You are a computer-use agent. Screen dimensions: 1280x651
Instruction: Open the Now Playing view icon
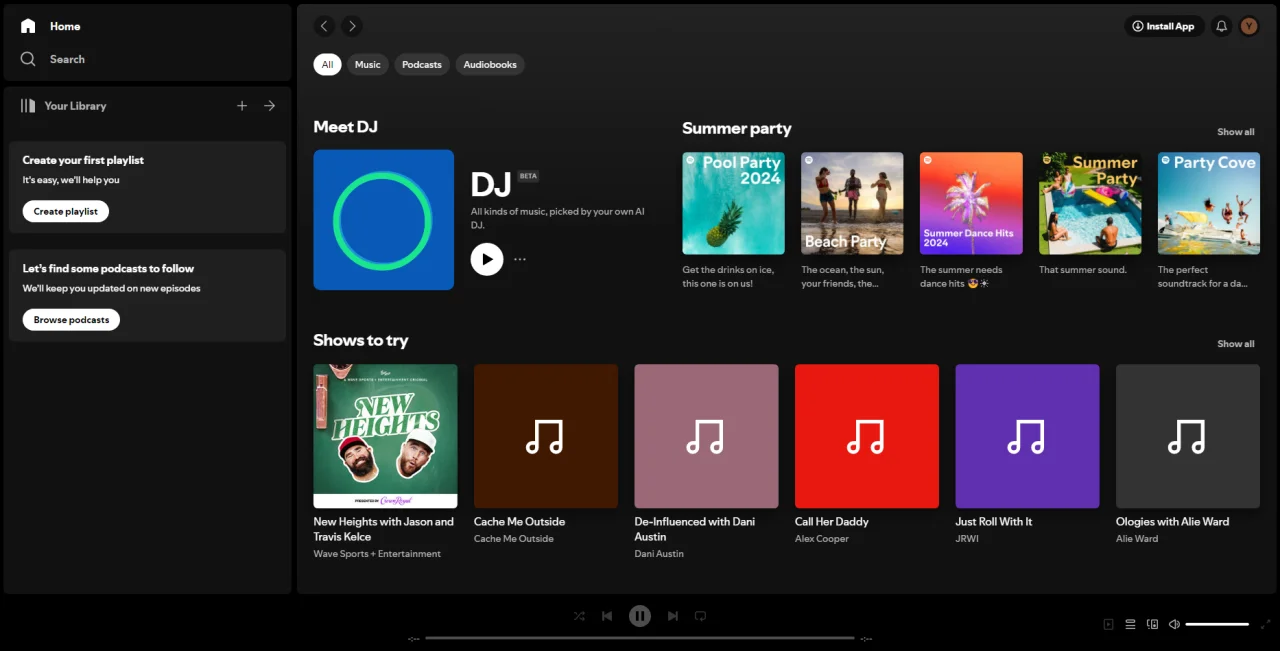coord(1108,624)
